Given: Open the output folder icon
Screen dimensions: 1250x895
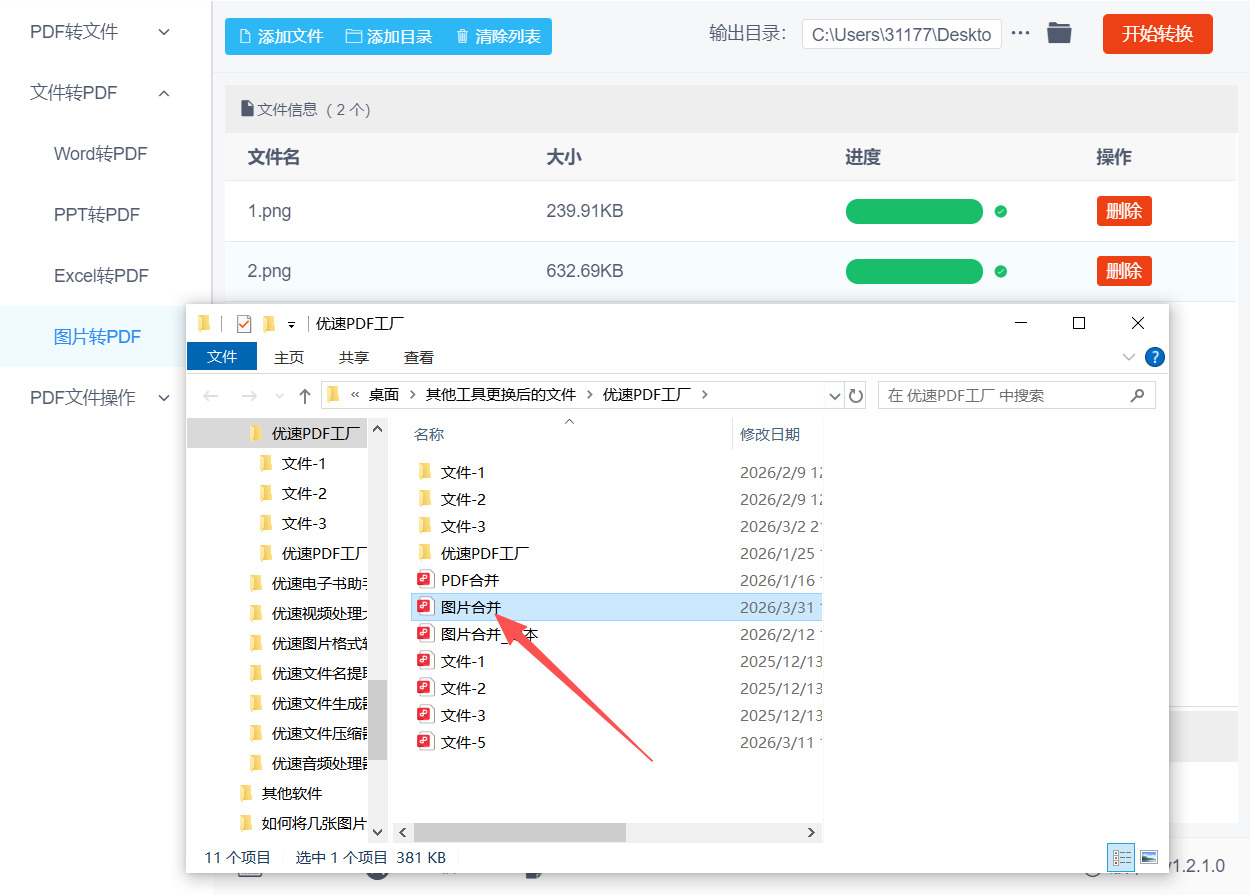Looking at the screenshot, I should [1059, 33].
